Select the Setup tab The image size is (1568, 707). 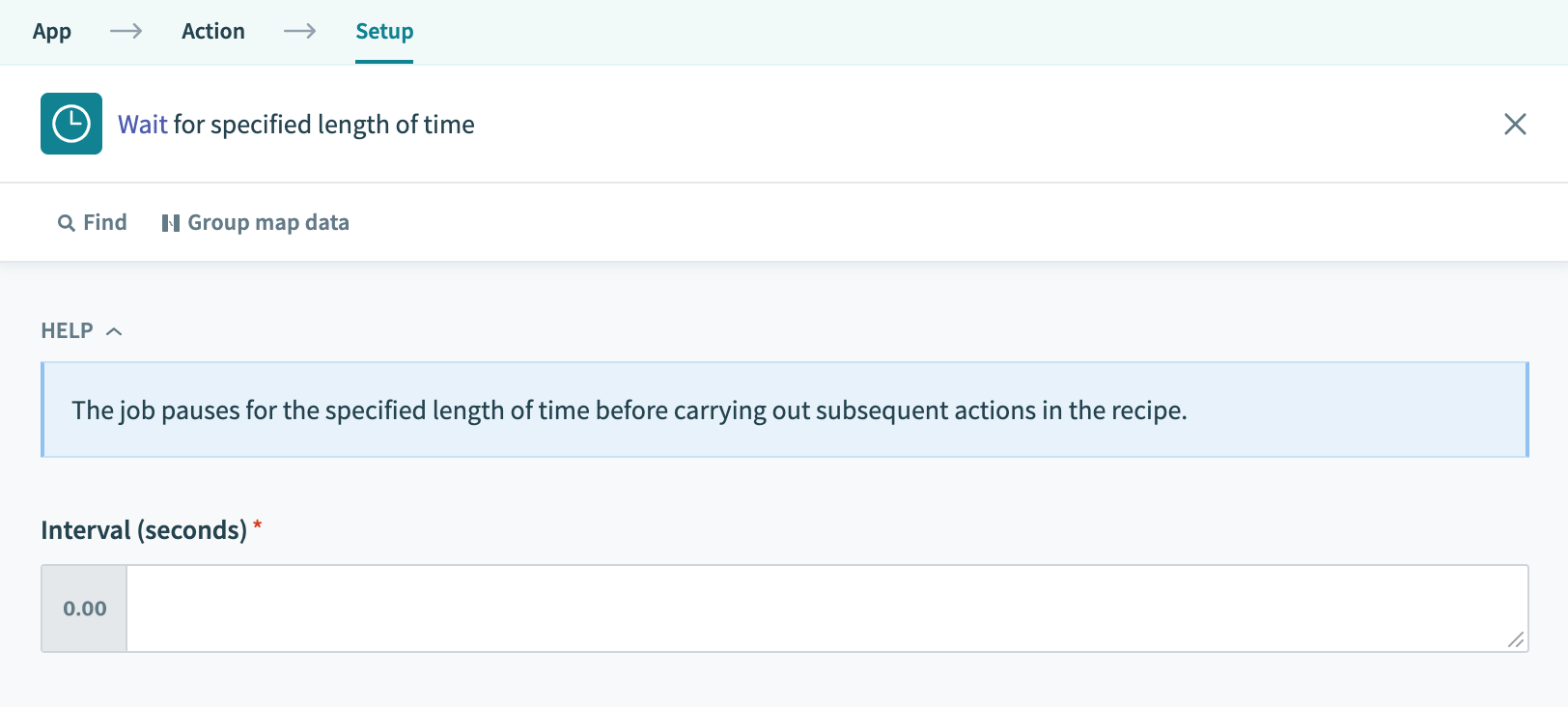383,31
